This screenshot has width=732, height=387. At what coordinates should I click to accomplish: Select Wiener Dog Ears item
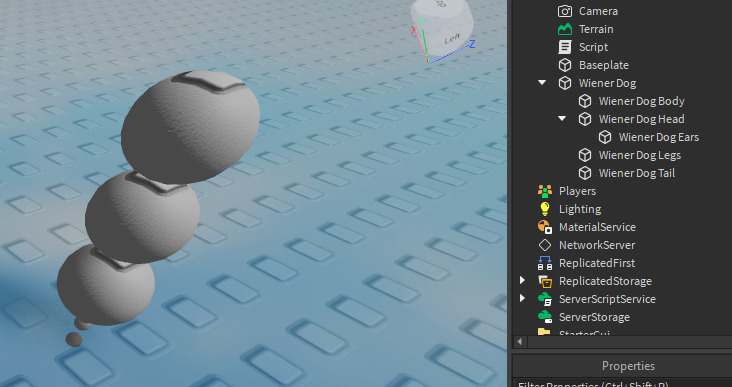click(x=659, y=137)
